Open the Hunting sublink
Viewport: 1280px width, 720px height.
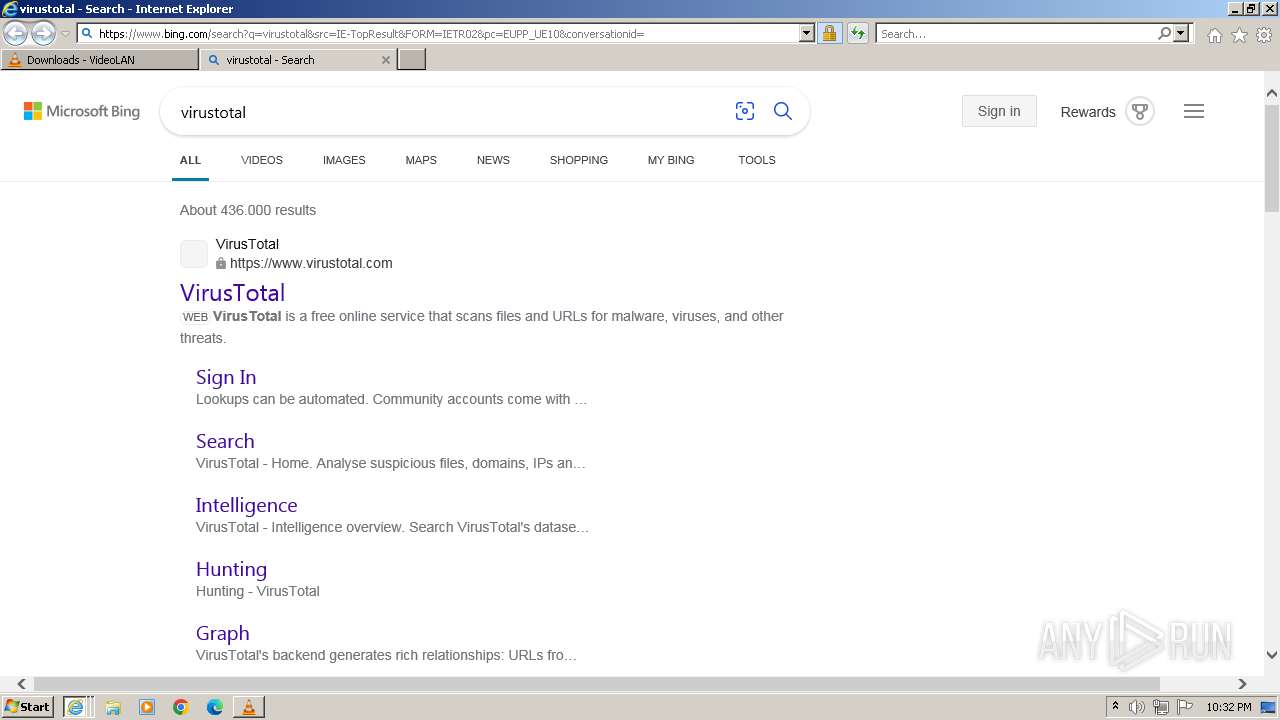click(x=231, y=569)
